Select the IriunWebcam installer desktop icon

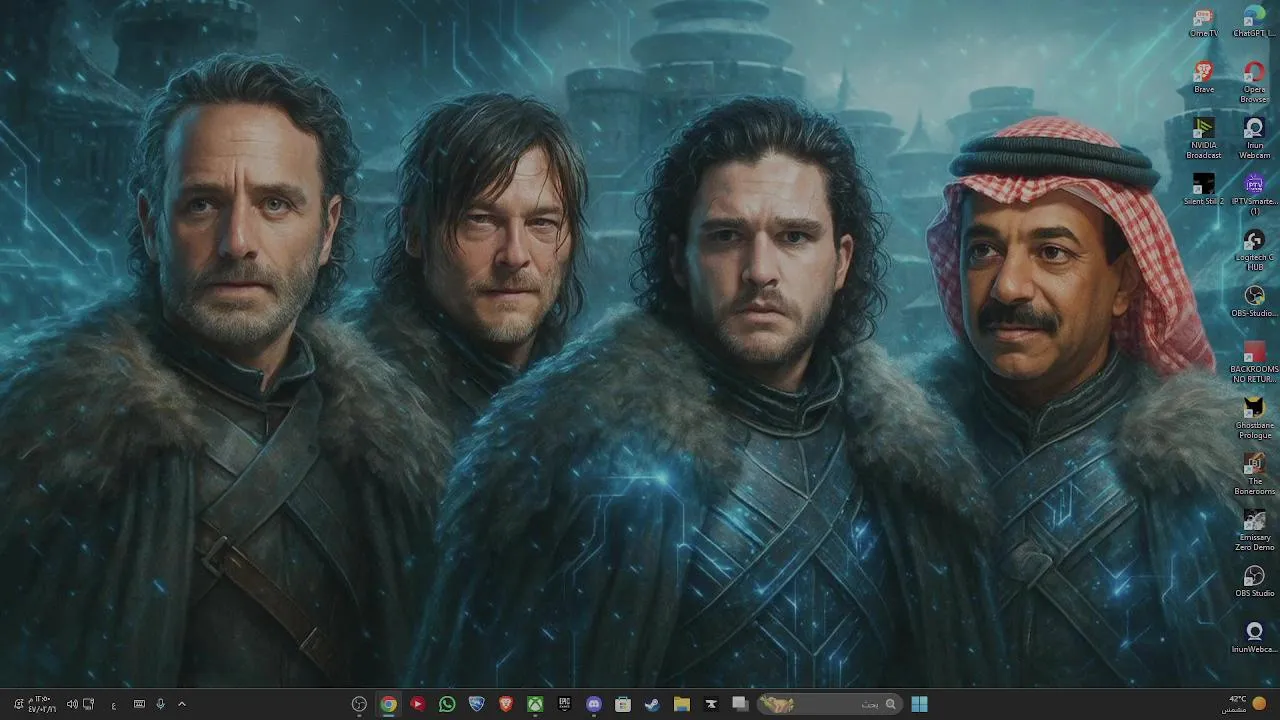coord(1254,638)
